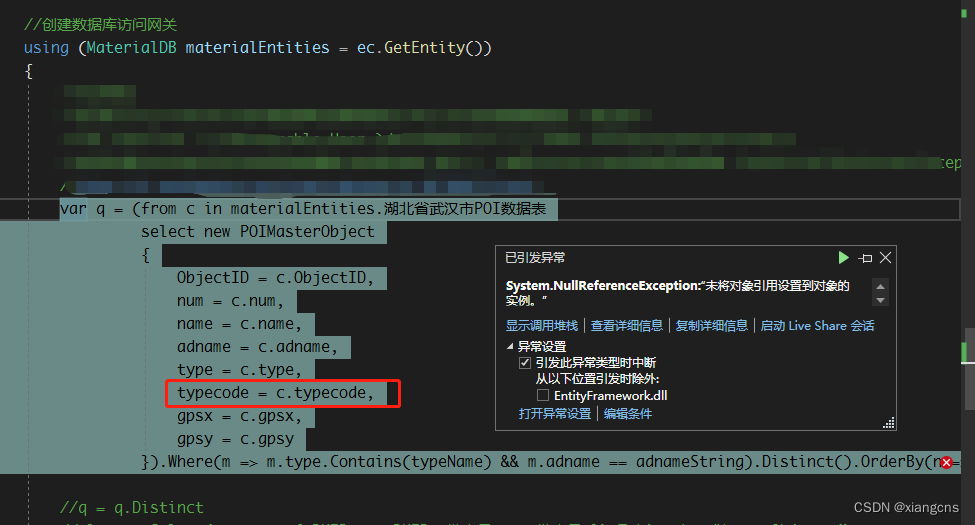Collapse the 异常设置 section
Viewport: 975px width, 525px height.
(x=510, y=346)
